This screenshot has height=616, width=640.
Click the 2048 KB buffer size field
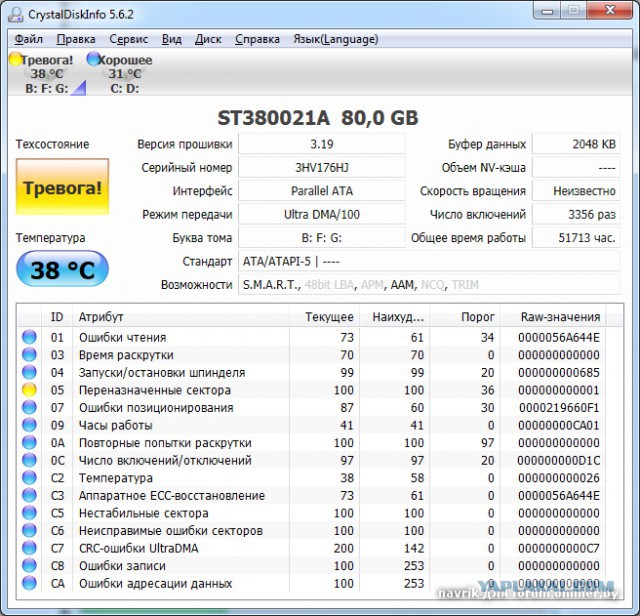576,144
